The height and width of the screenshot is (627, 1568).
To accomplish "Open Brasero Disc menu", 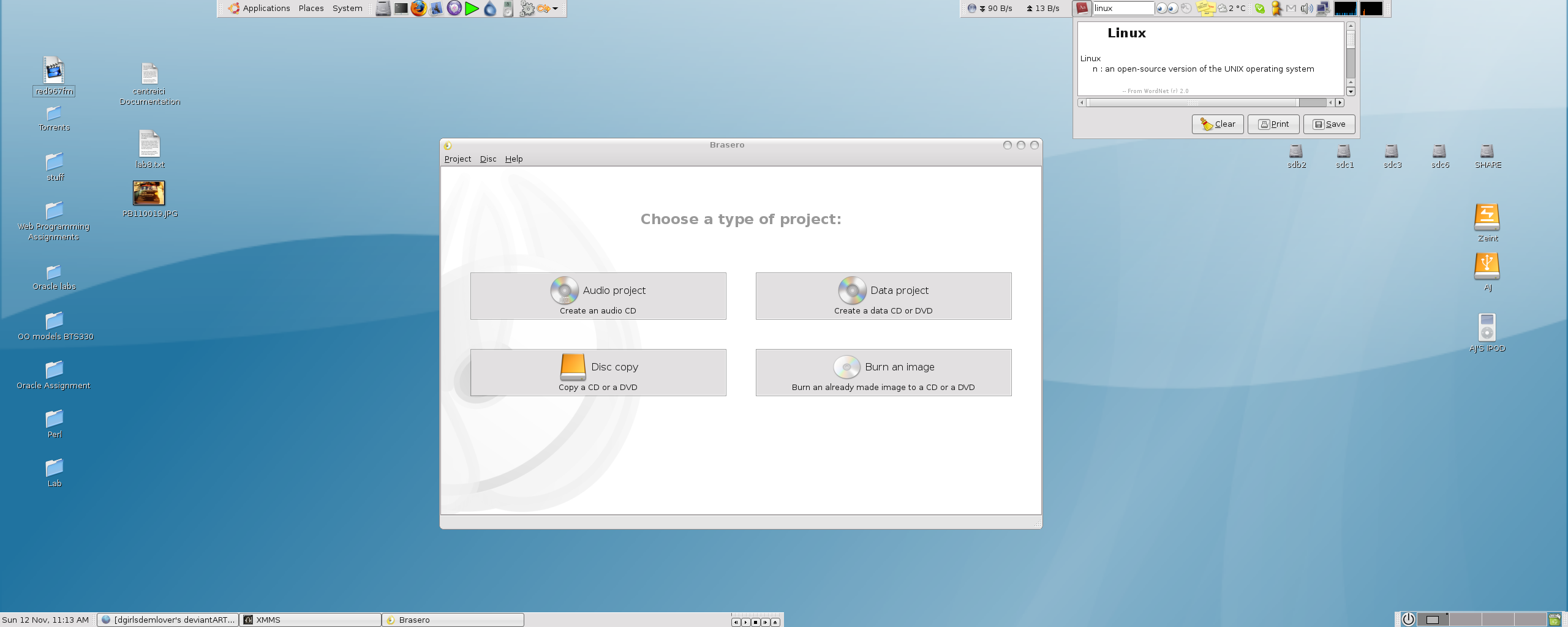I will click(488, 159).
